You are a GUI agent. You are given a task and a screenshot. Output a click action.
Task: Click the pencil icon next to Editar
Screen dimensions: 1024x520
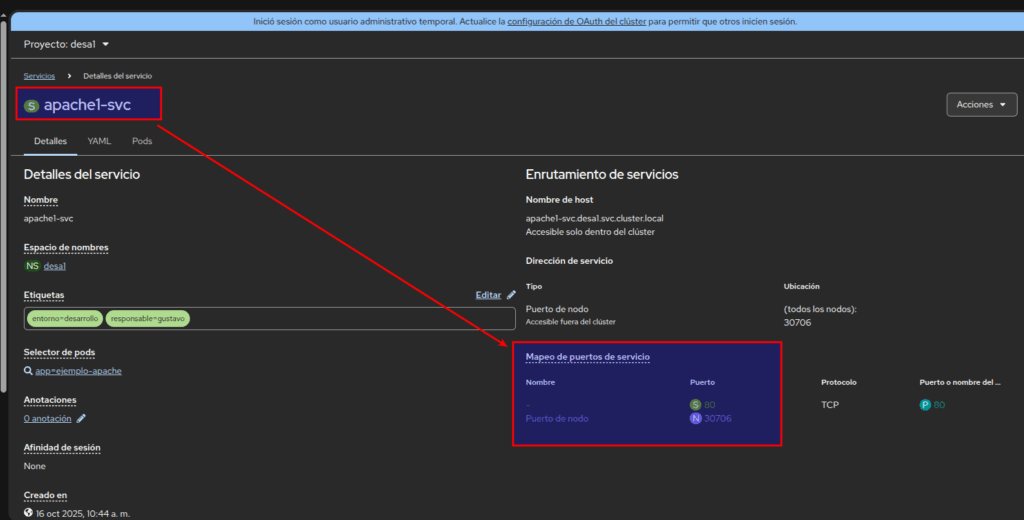pos(511,295)
